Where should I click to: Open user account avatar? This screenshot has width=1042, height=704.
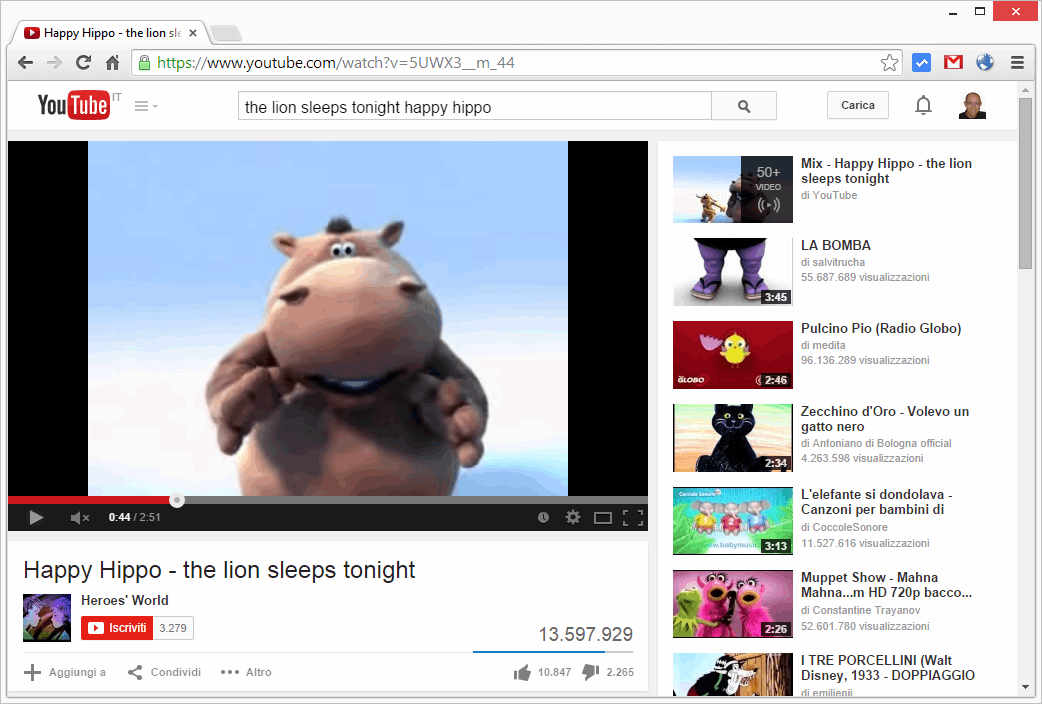(972, 105)
